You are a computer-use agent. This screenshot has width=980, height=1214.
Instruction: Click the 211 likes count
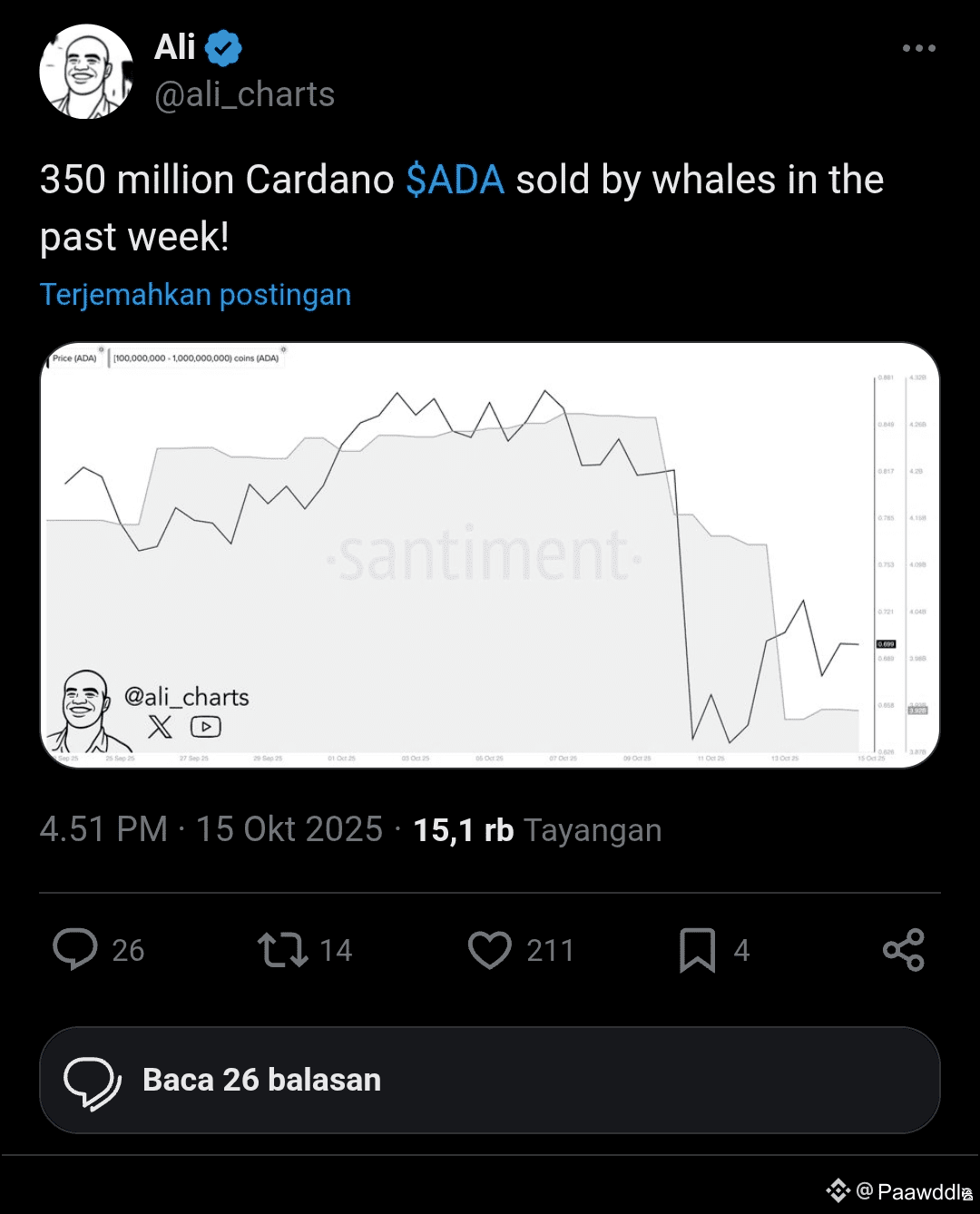click(x=551, y=950)
